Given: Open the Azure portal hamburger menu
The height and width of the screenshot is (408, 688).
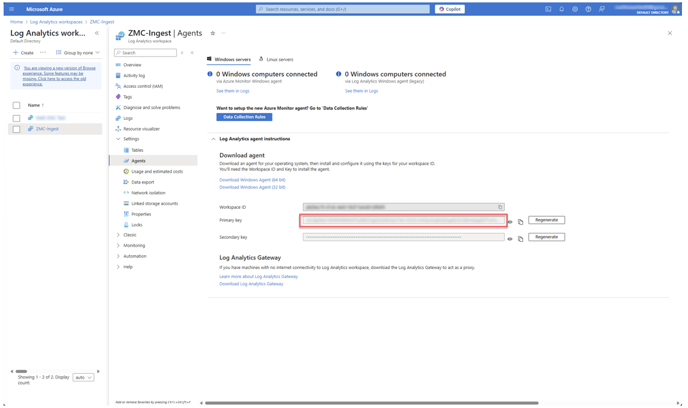Looking at the screenshot, I should pos(11,9).
